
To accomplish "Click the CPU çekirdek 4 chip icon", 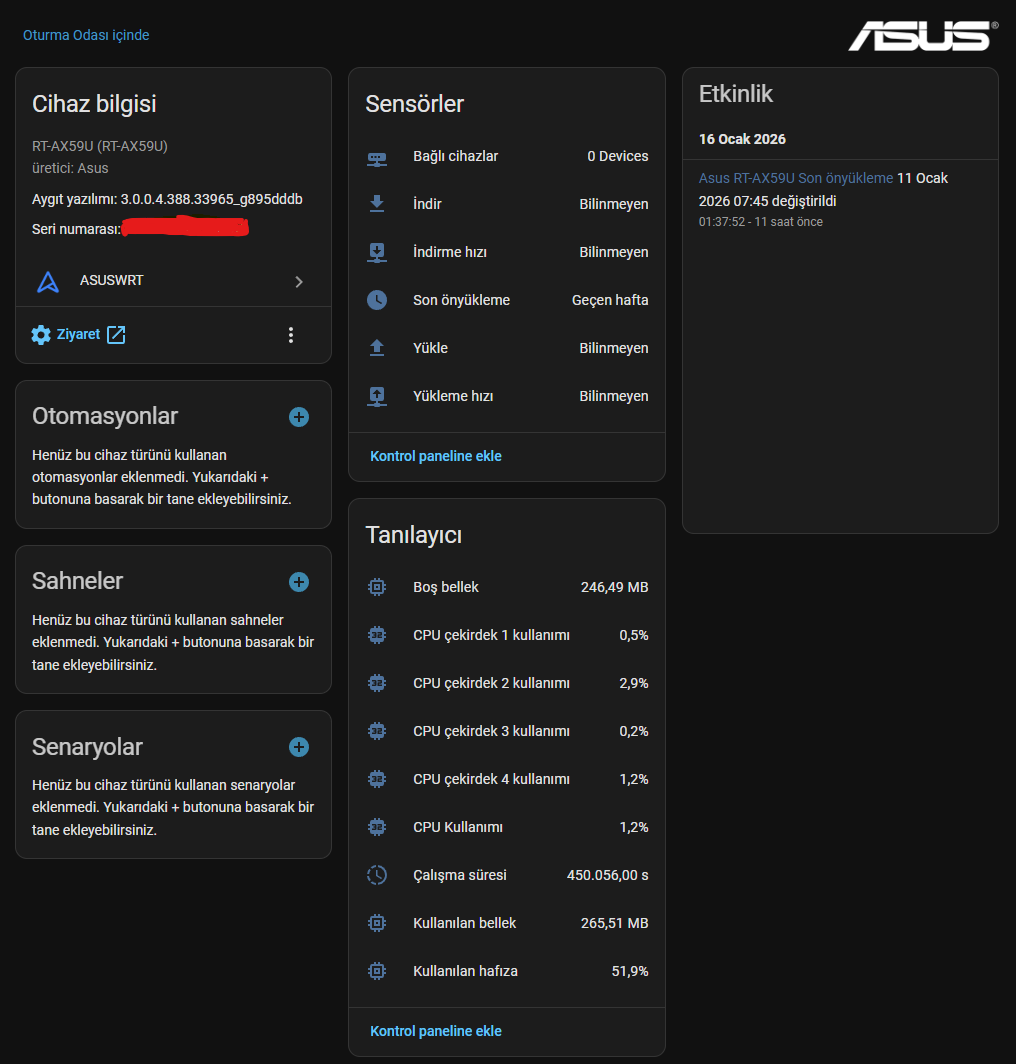I will click(377, 780).
